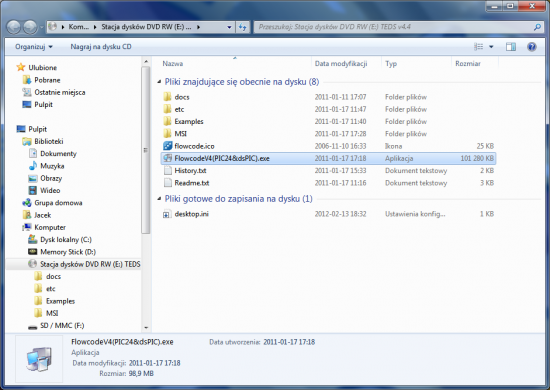
Task: Expand address bar history dropdown
Action: (x=229, y=27)
